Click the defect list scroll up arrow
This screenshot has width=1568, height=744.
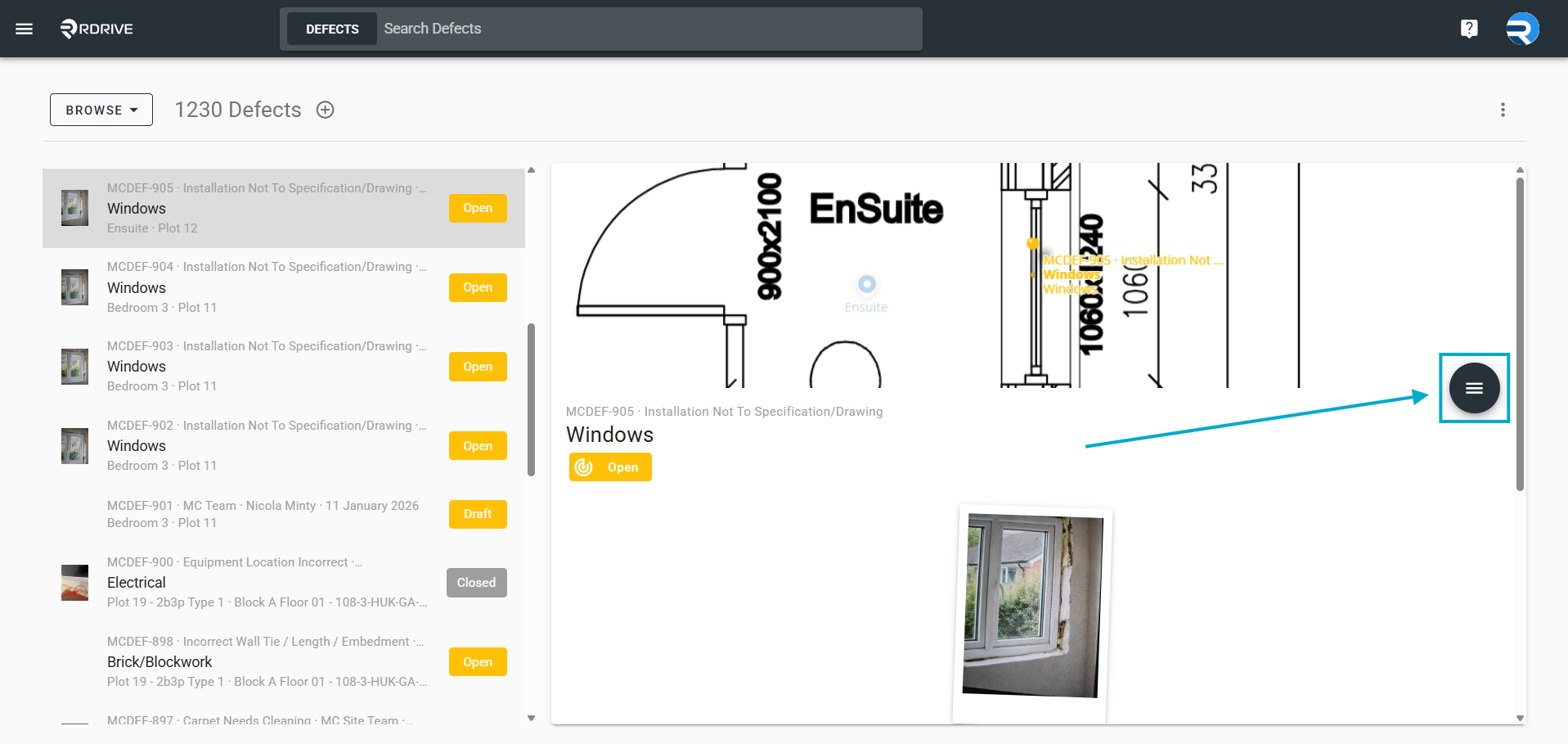coord(531,170)
